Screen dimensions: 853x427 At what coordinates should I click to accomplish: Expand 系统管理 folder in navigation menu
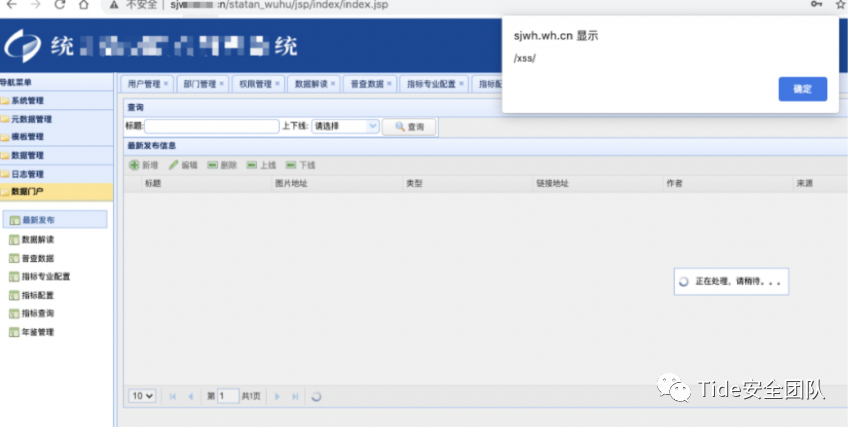[x=57, y=101]
